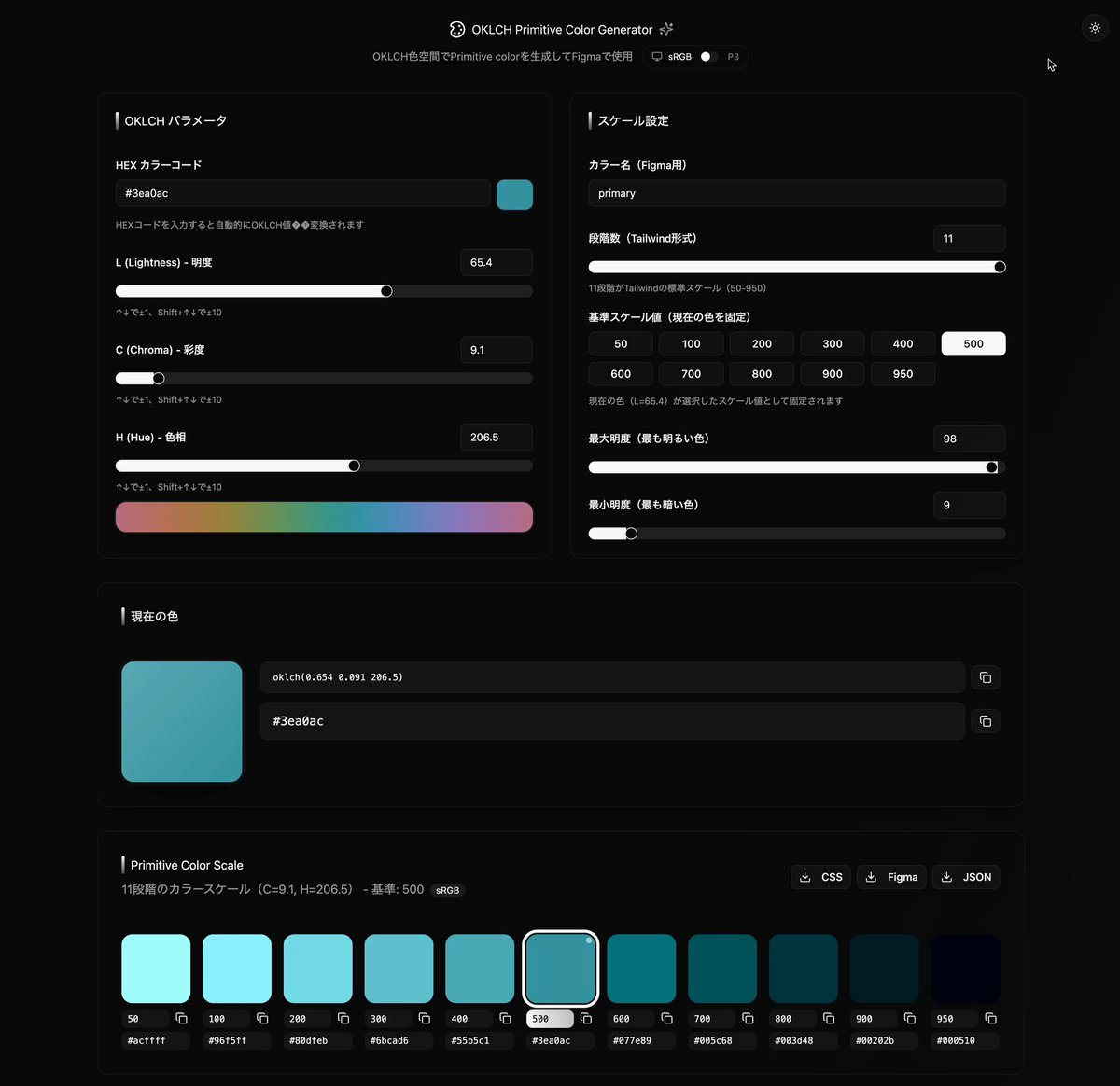Open the HEX color picker swatch
Viewport: 1120px width, 1086px height.
pos(514,194)
